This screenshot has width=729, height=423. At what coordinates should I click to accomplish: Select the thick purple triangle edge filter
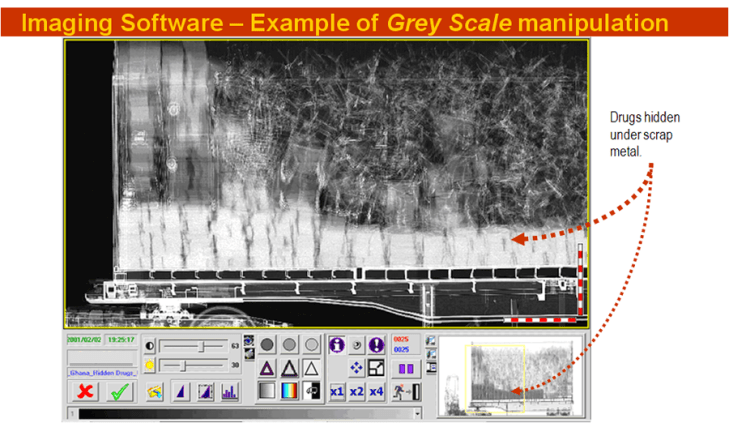click(x=267, y=369)
